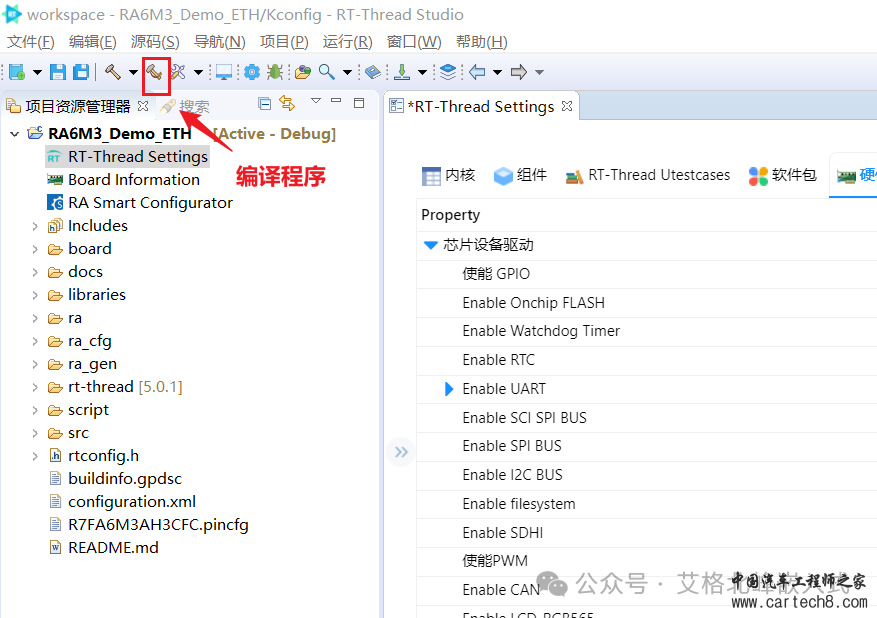The width and height of the screenshot is (877, 618).
Task: Open the Download icon dropdown arrow
Action: tap(423, 72)
